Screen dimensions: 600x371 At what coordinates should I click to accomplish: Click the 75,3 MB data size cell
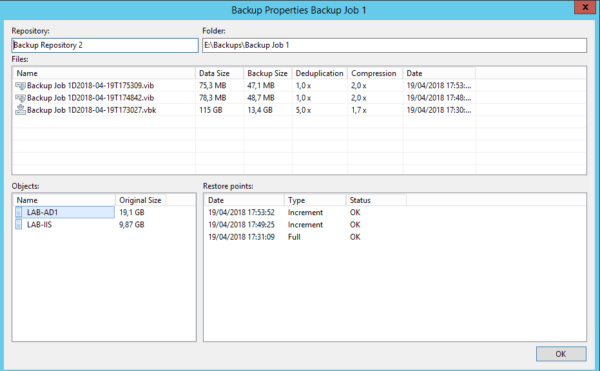[x=212, y=86]
